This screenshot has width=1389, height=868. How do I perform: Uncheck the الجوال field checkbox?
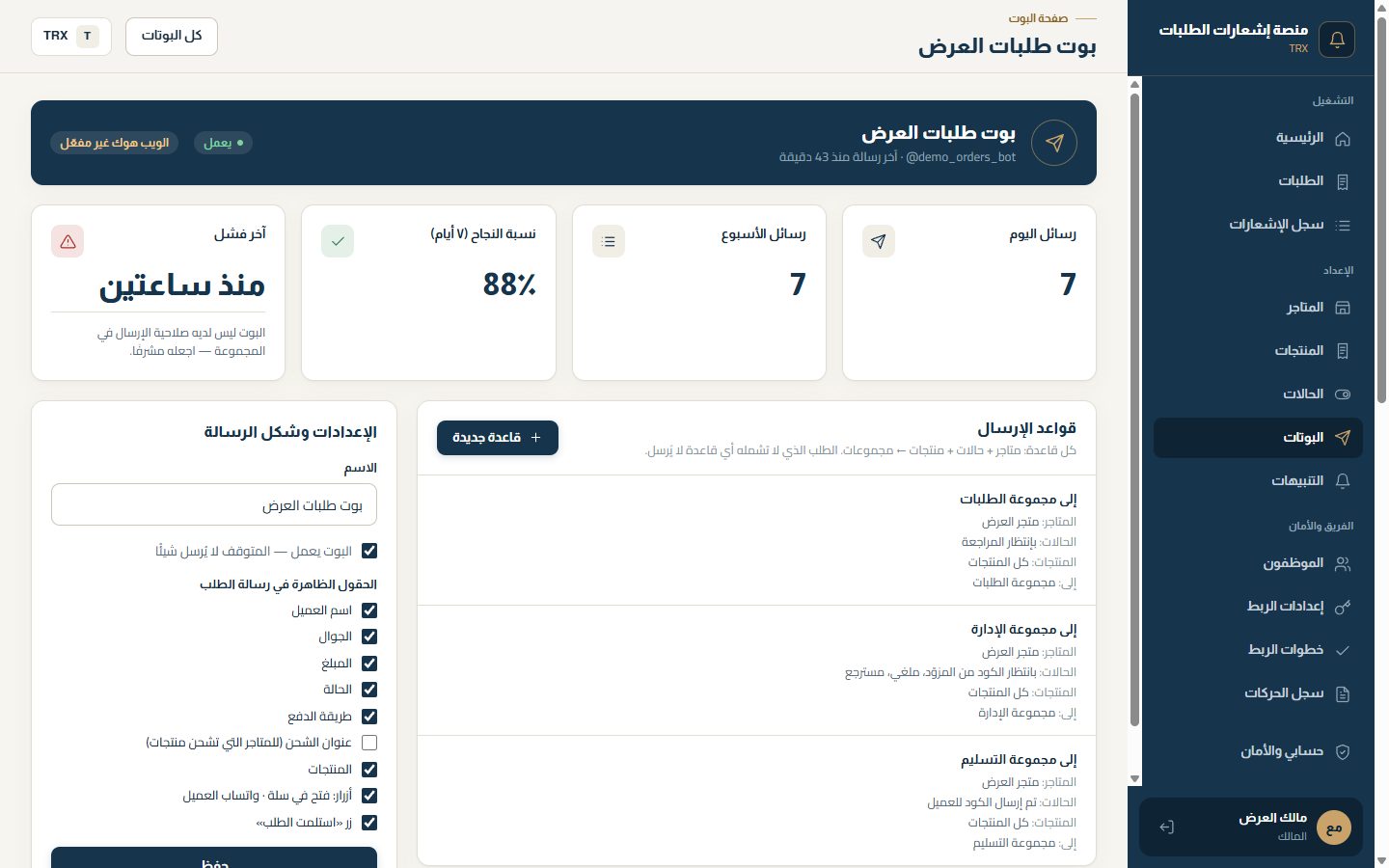pyautogui.click(x=368, y=637)
